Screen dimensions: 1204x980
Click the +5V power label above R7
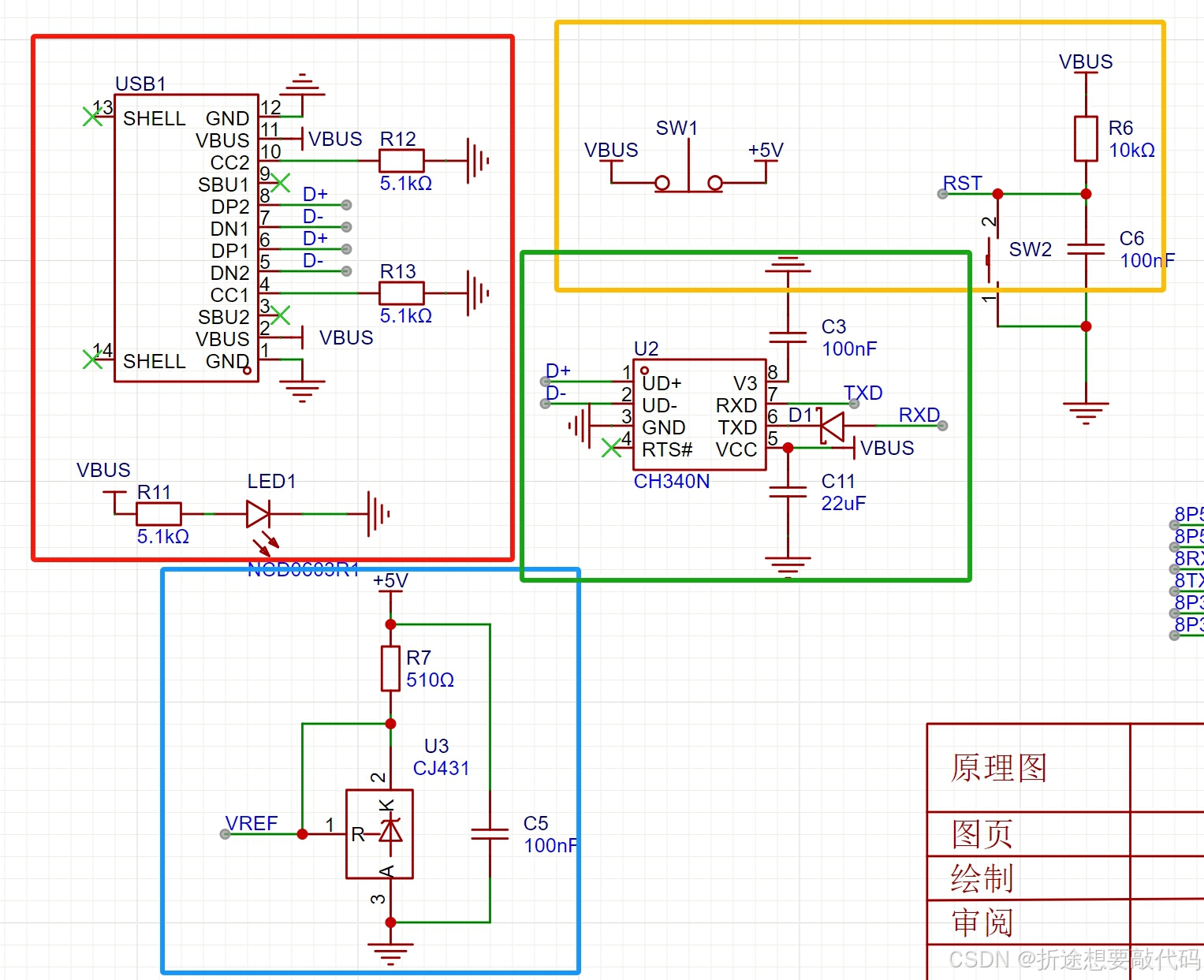coord(390,580)
